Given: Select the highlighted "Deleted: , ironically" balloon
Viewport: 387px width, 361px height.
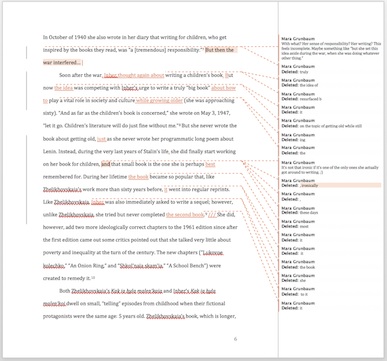Looking at the screenshot, I should (x=331, y=183).
